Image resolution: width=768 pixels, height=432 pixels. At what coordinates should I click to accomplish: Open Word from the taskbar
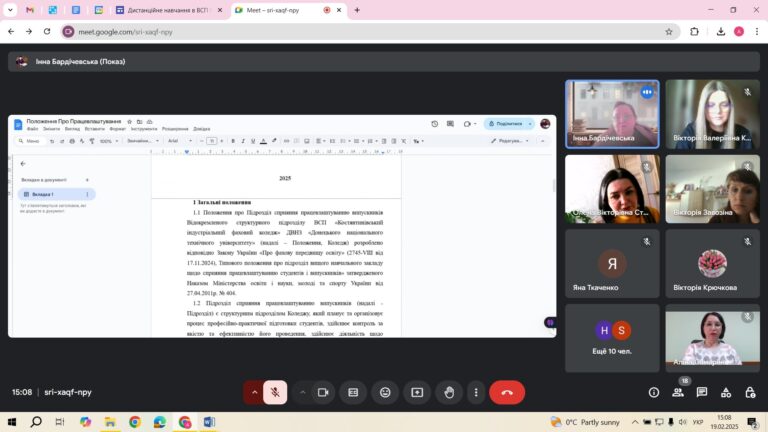[x=209, y=422]
